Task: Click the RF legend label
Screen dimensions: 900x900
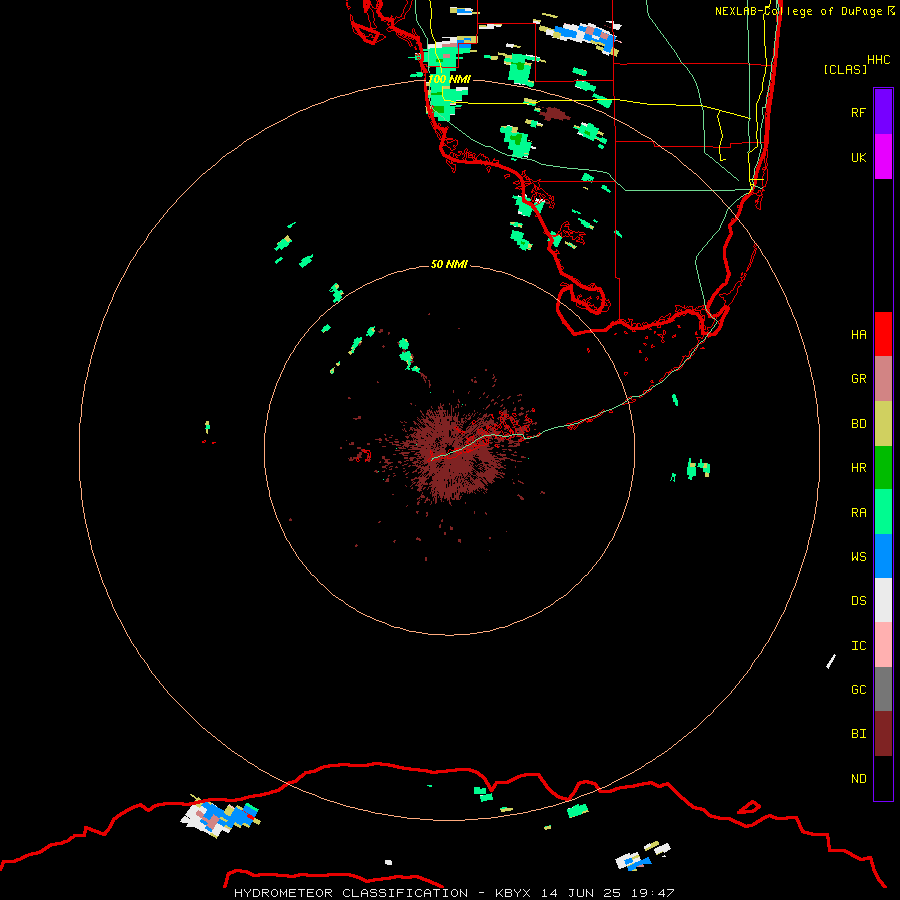Action: click(858, 112)
